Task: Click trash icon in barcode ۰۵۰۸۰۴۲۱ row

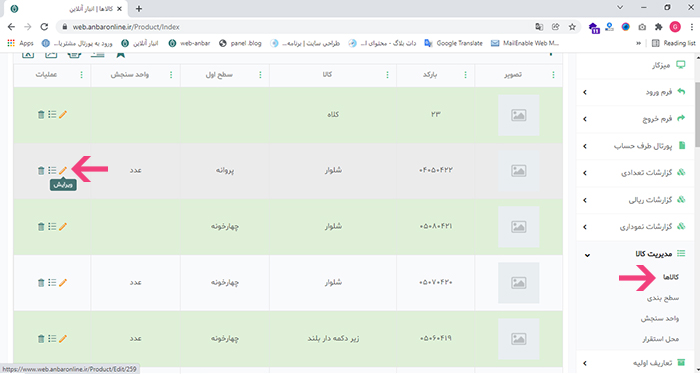Action: pyautogui.click(x=41, y=227)
